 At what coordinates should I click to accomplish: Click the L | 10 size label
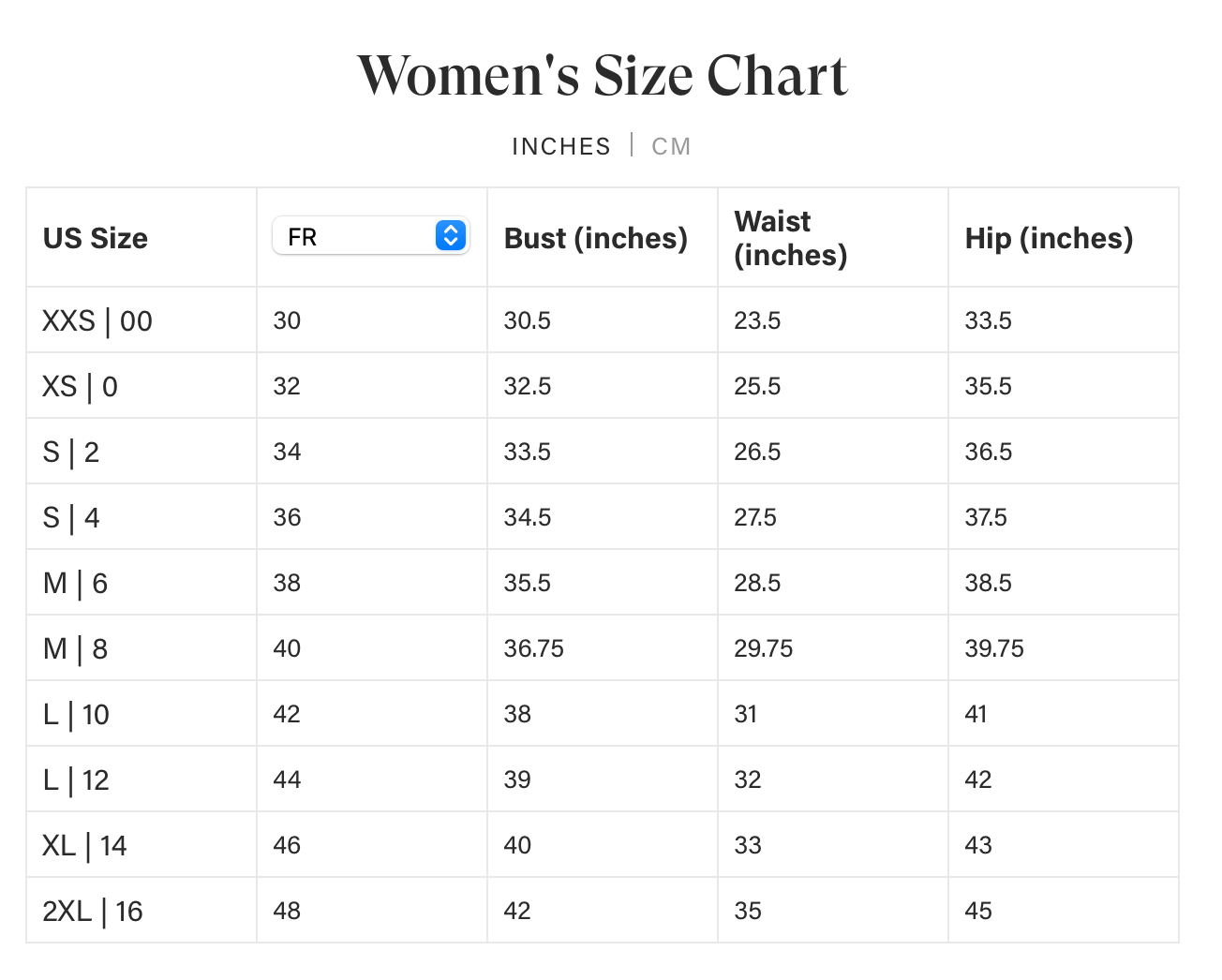[76, 715]
